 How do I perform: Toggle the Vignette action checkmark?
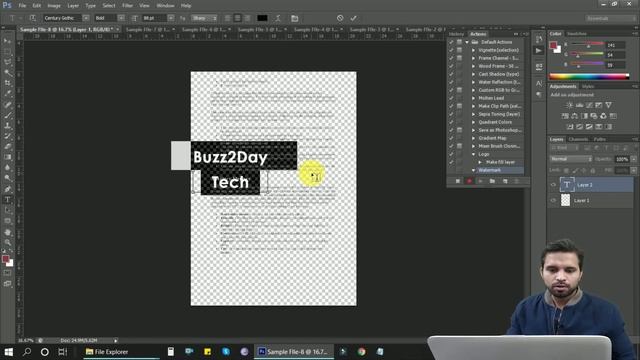point(451,50)
